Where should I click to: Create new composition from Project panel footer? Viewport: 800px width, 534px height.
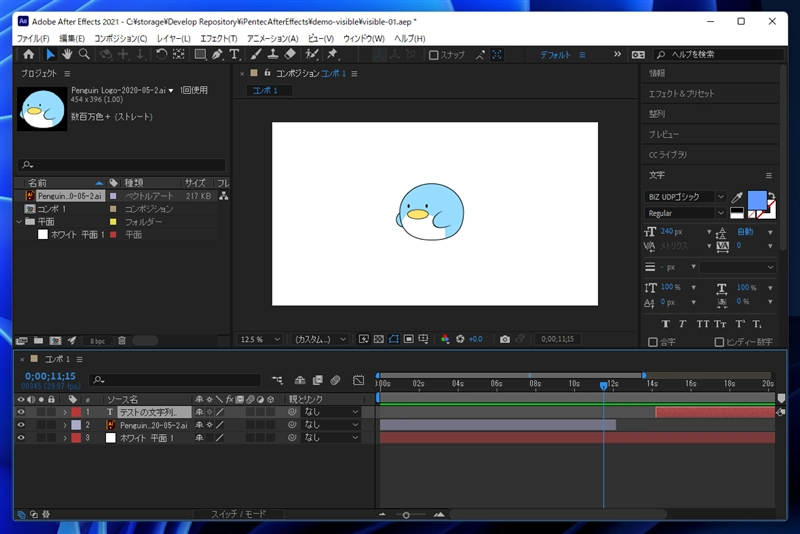click(x=55, y=340)
